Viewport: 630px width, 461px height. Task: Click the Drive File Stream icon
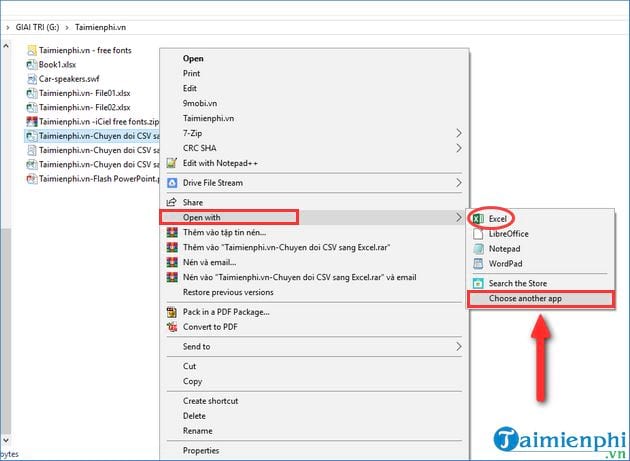[172, 183]
